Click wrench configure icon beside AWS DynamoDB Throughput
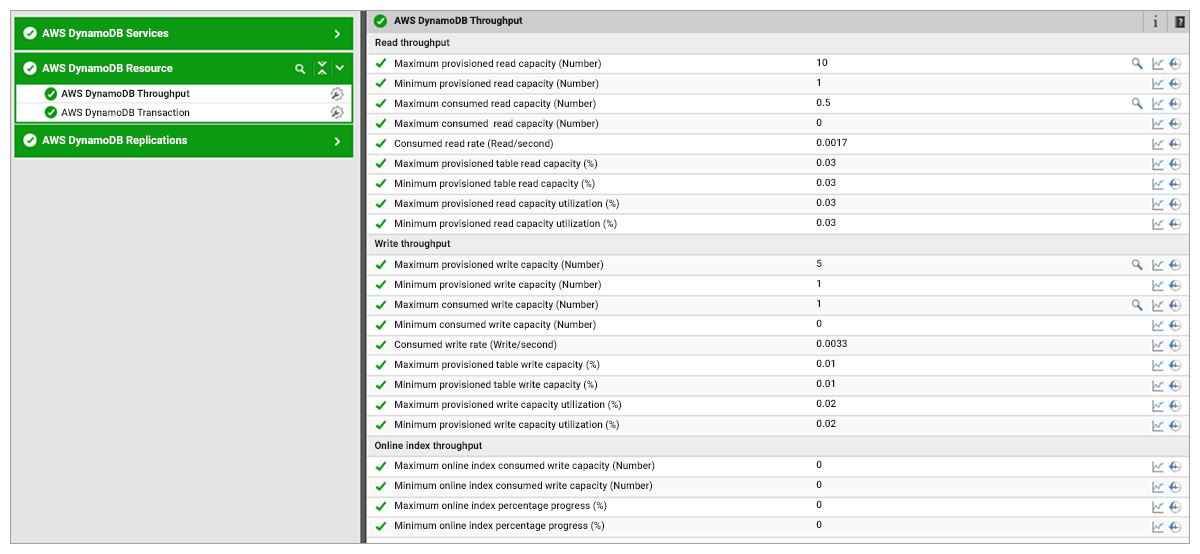This screenshot has height=554, width=1200. (337, 94)
